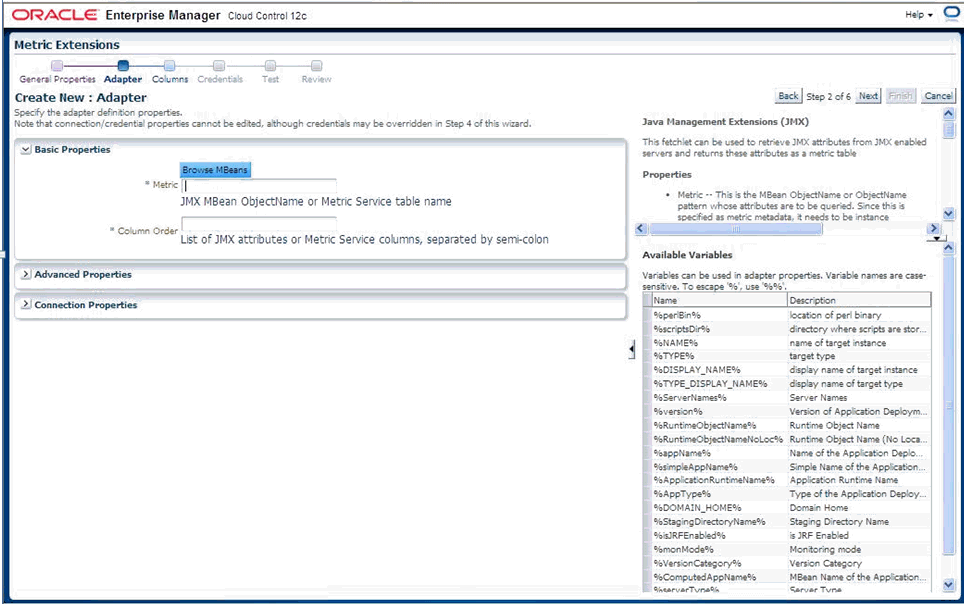Click the Review step marker

coord(316,65)
